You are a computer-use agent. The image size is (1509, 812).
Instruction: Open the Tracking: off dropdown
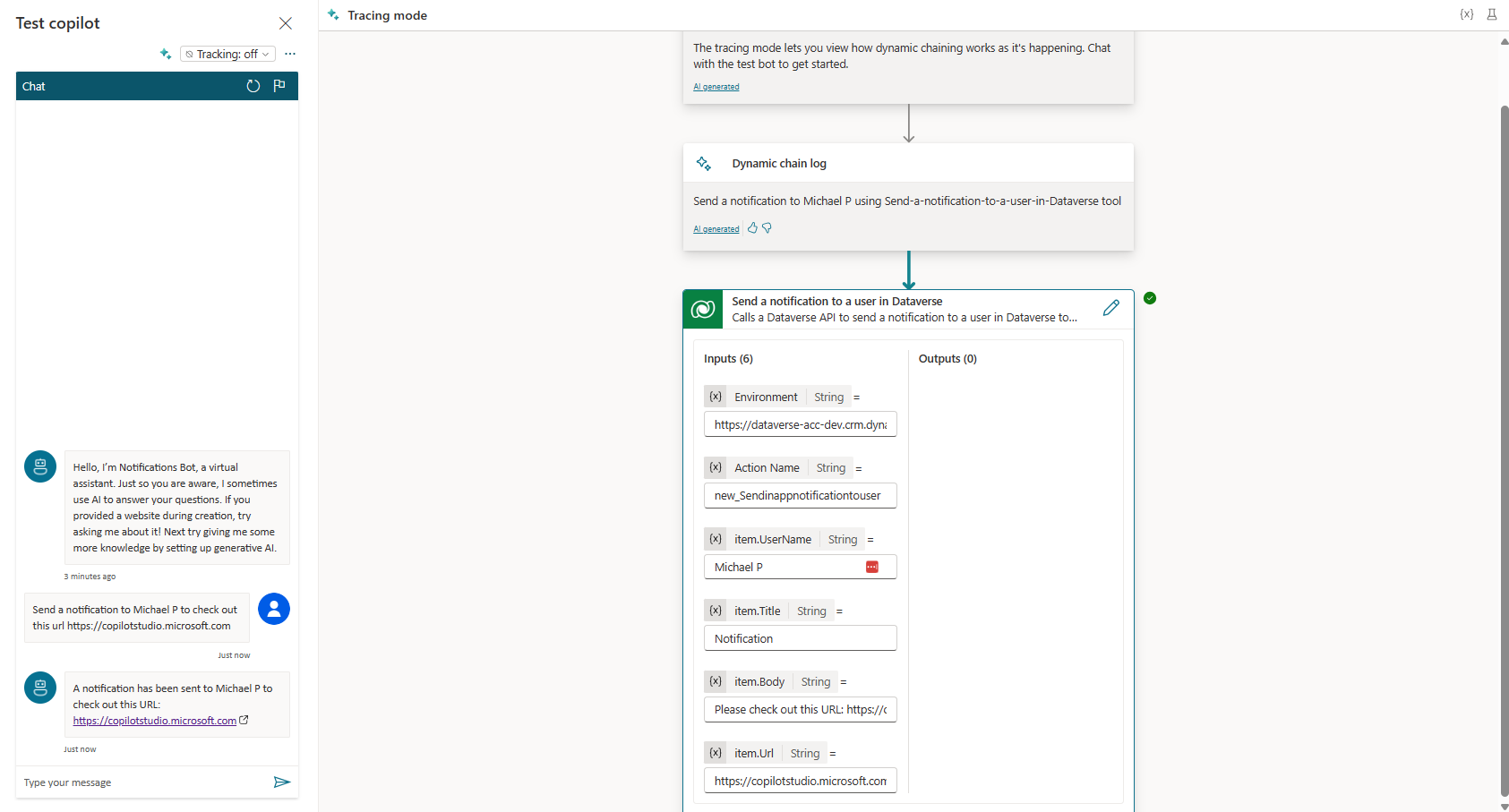click(227, 55)
